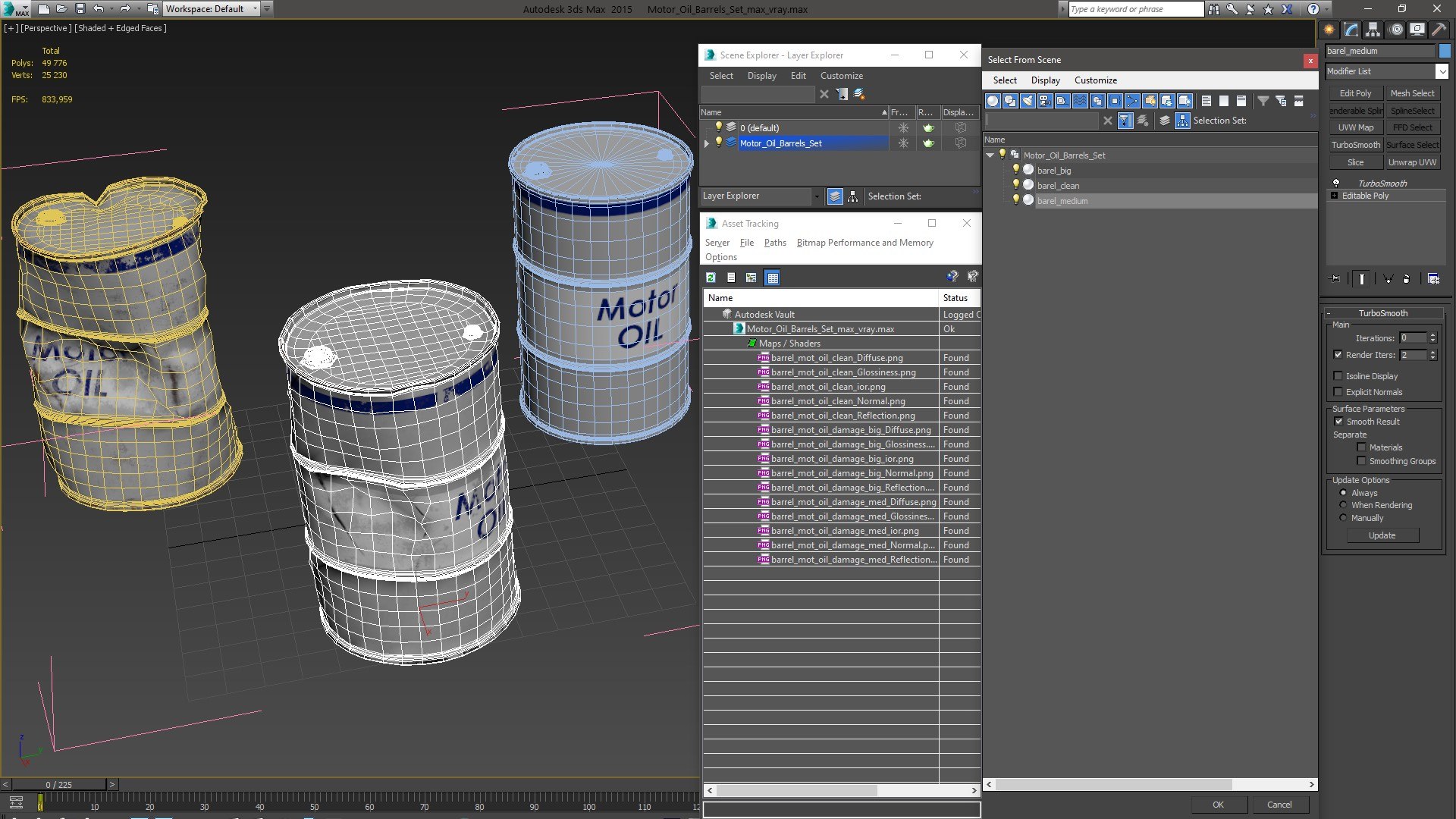Open Customize menu in Select From Scene
This screenshot has width=1456, height=819.
pos(1096,80)
